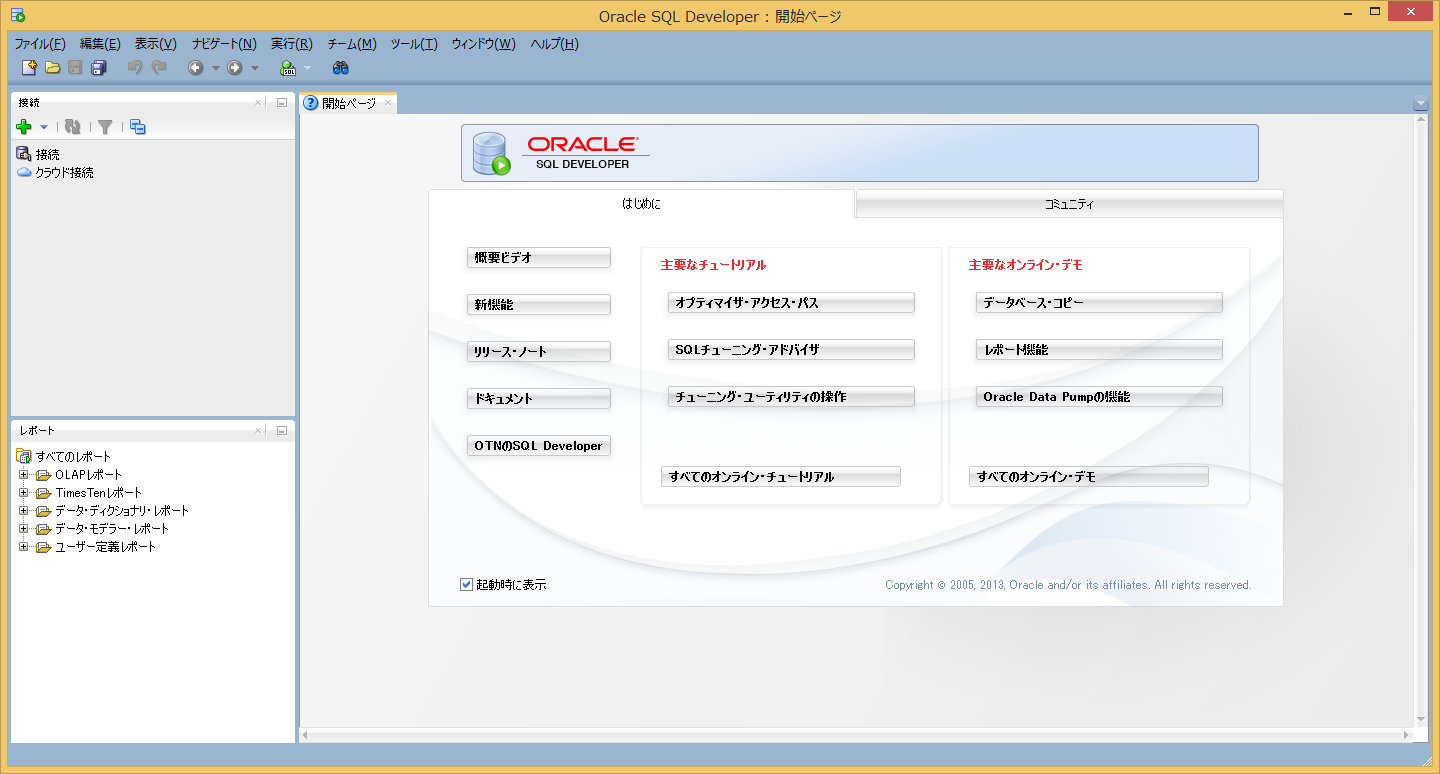Toggle the 起動時に表示 checkbox
This screenshot has height=774, width=1440.
pyautogui.click(x=466, y=584)
